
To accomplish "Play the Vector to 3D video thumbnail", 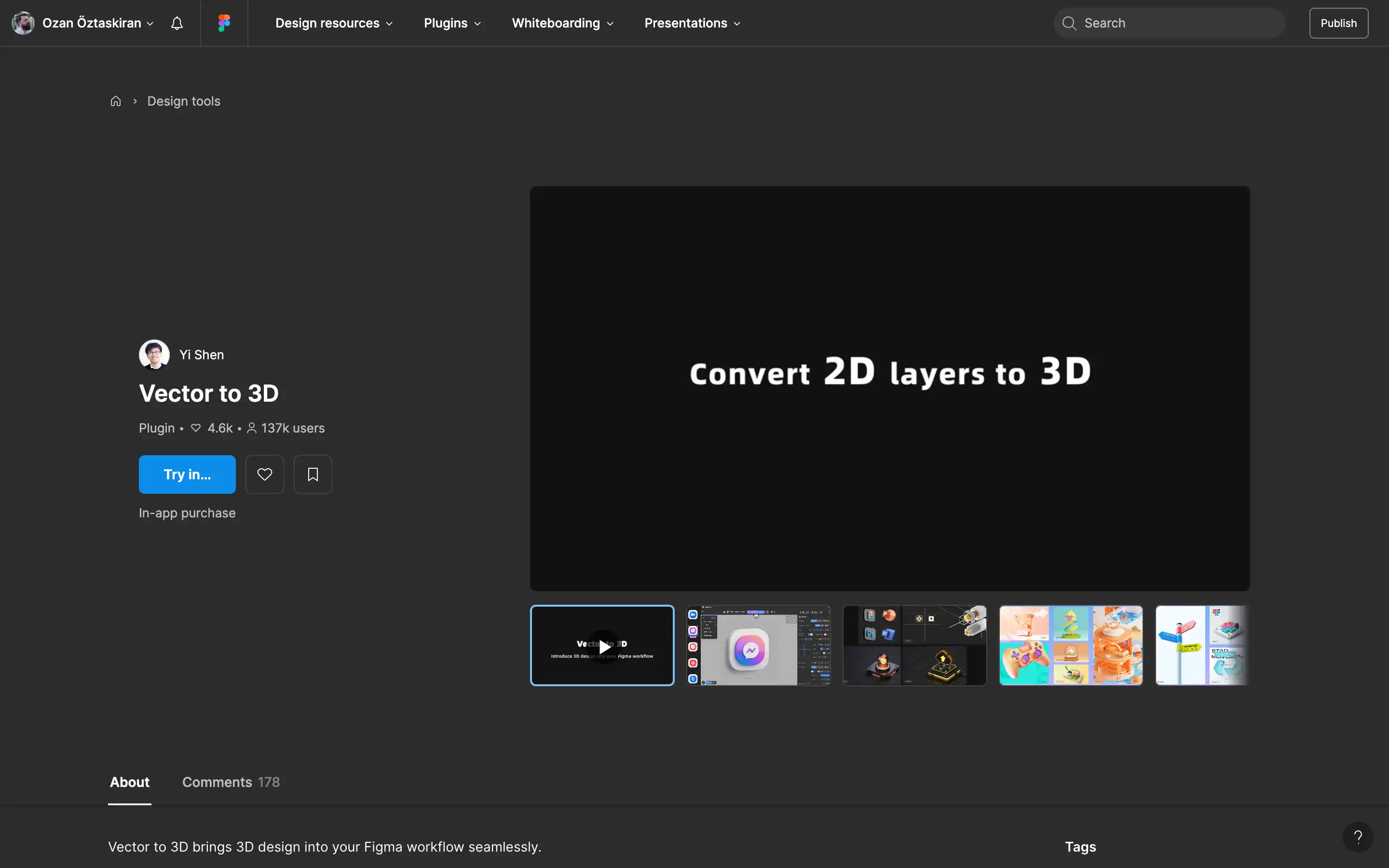I will point(602,645).
